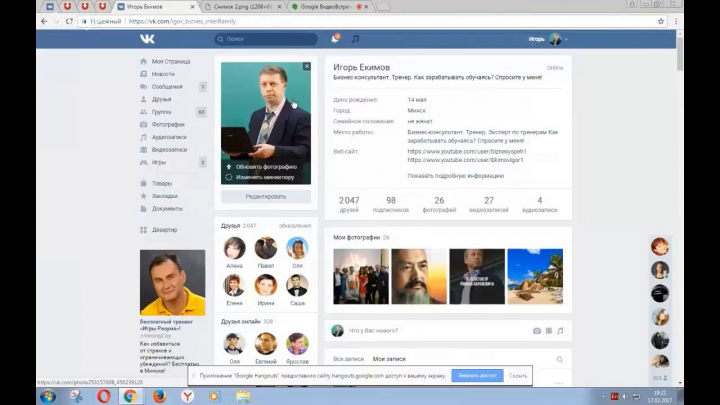Open the beach photo thumbnail
This screenshot has height=405, width=720.
[535, 276]
